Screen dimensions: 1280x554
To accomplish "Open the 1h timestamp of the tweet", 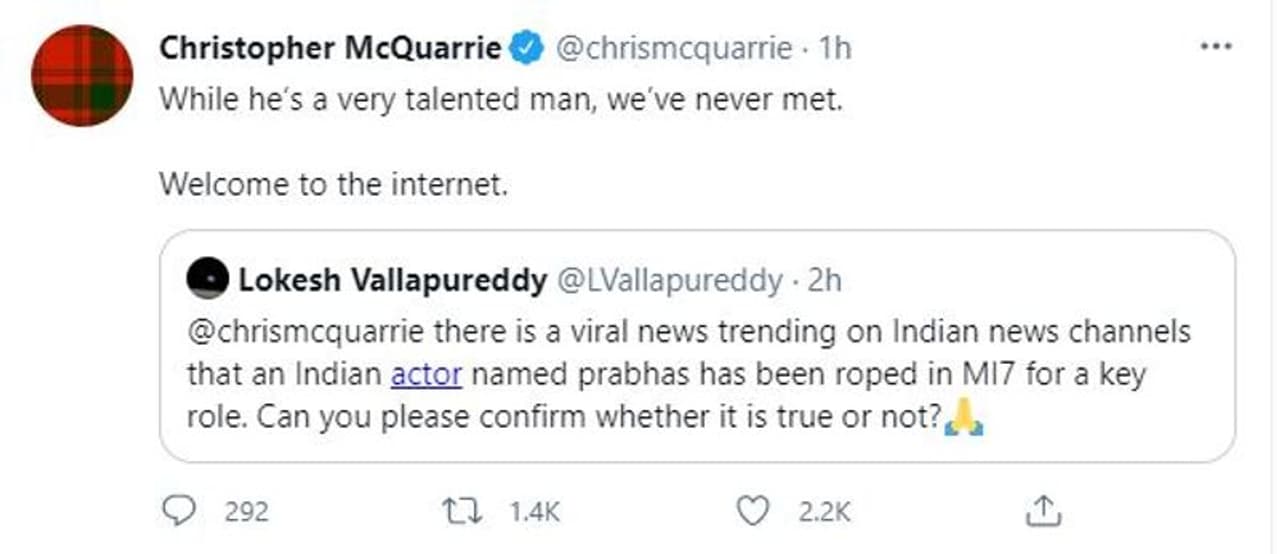I will coord(834,48).
